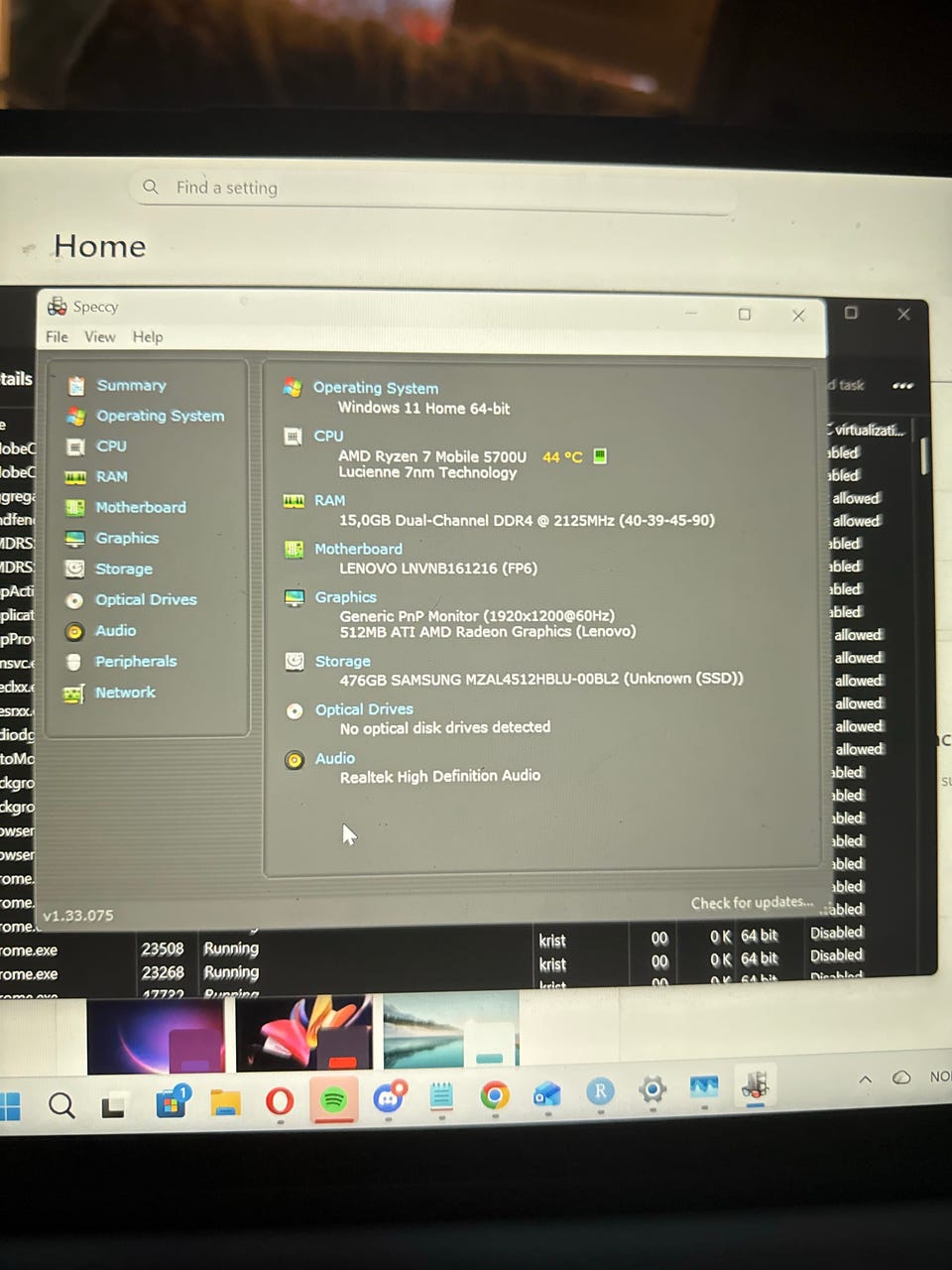Click the Windows 11 Home 64-bit text
Viewport: 952px width, 1270px height.
[x=423, y=408]
